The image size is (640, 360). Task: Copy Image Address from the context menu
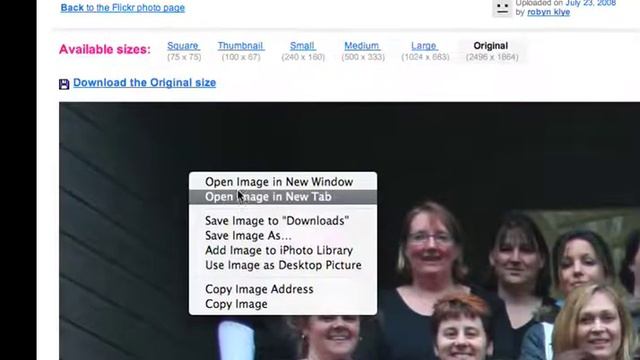coord(283,289)
